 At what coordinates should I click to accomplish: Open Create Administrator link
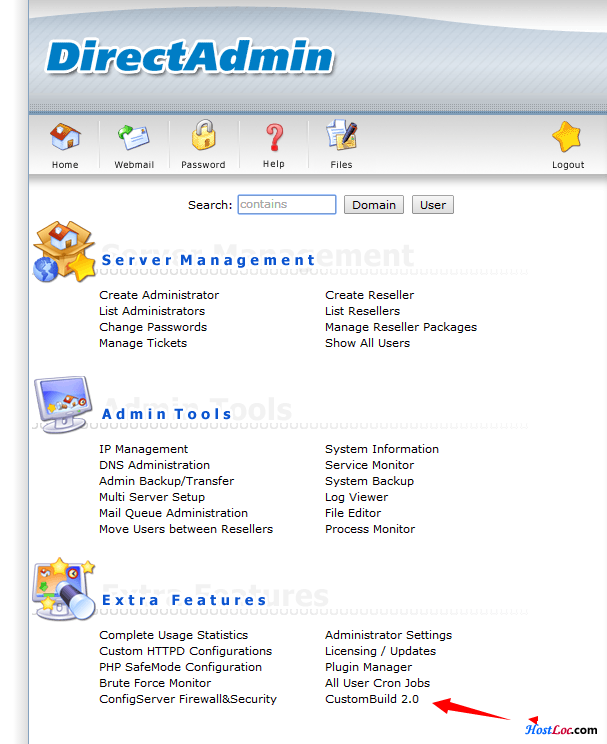(x=159, y=295)
